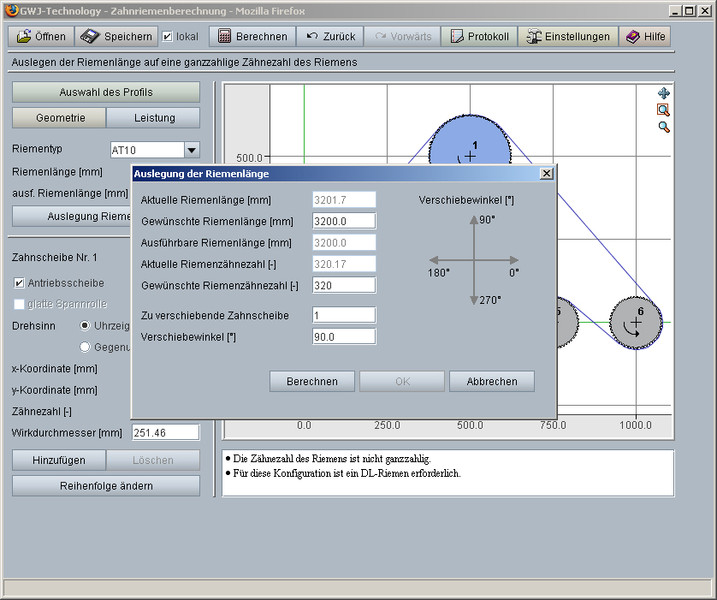Viewport: 717px width, 600px height.
Task: Click the Verschiebewinkel value field
Action: (343, 336)
